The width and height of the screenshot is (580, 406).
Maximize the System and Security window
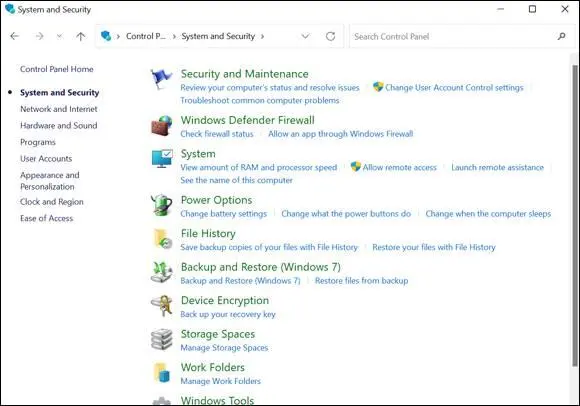532,9
